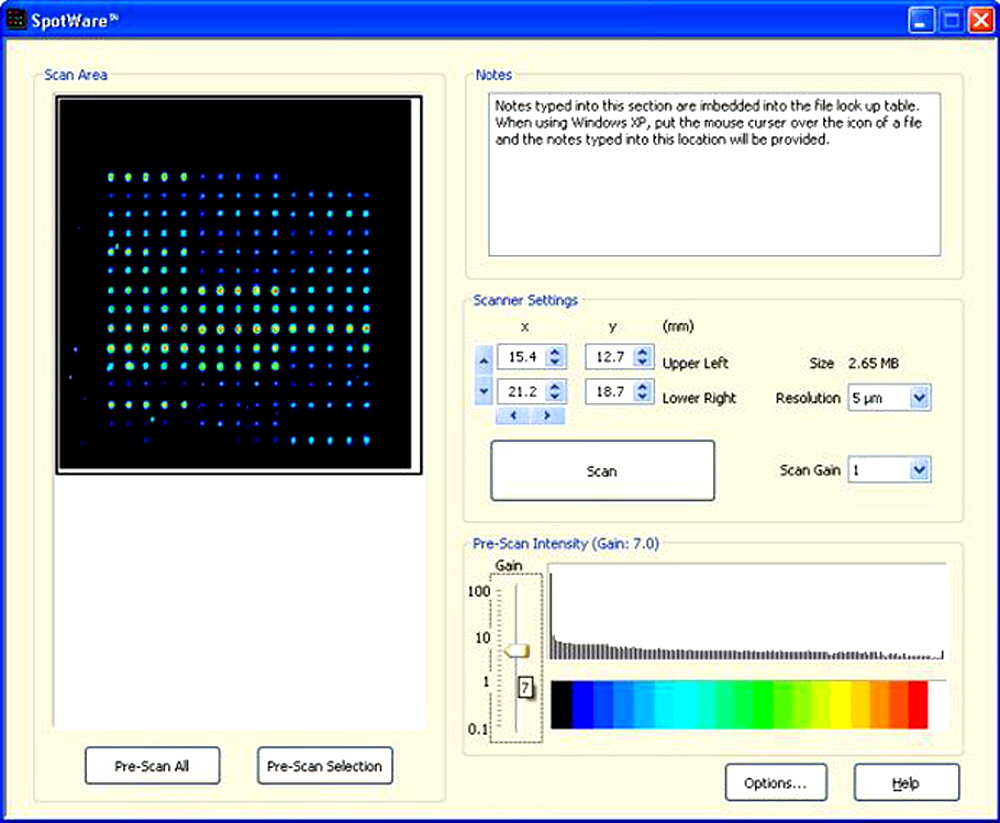Click the Lower Right x field 21.2

[522, 391]
